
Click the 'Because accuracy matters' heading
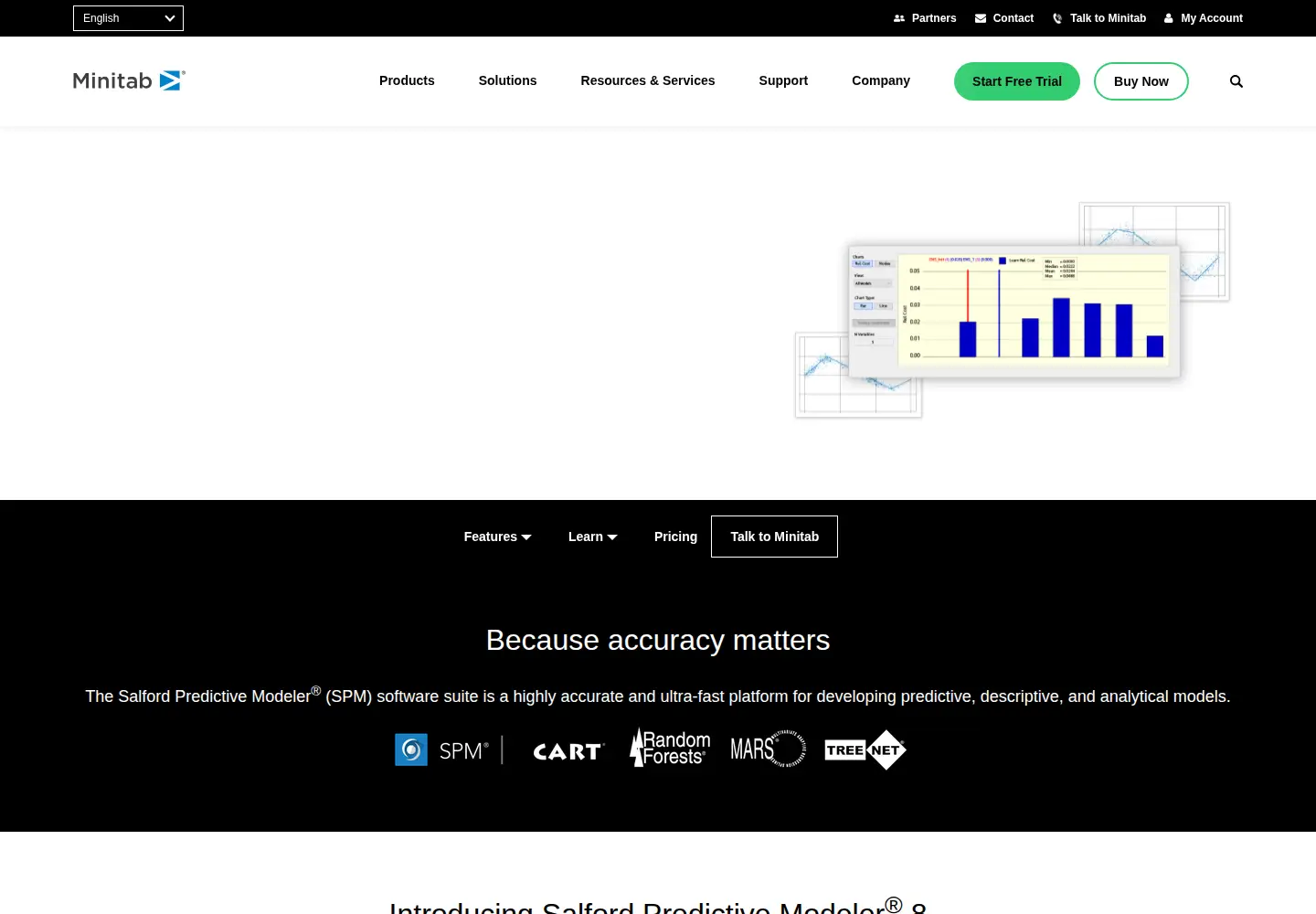tap(658, 640)
